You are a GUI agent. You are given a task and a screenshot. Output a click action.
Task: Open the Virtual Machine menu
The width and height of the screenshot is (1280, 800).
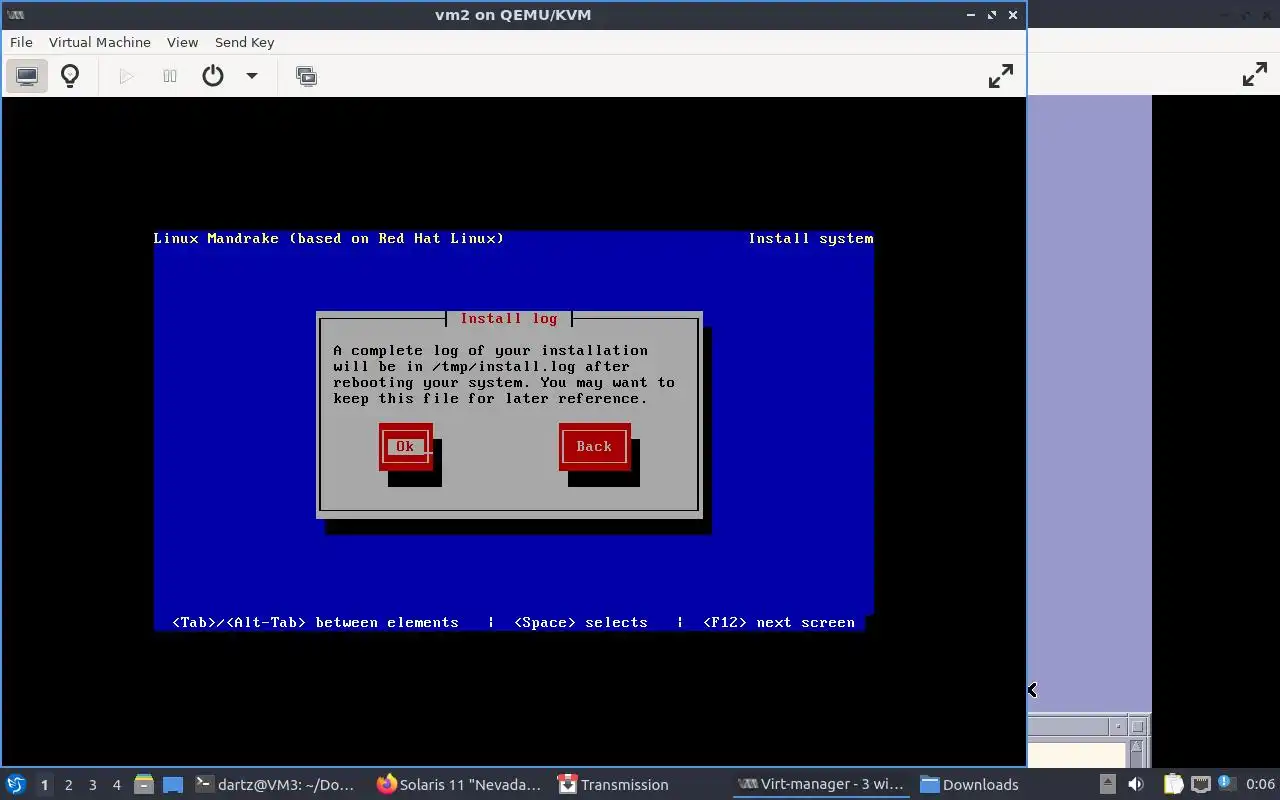click(x=100, y=42)
